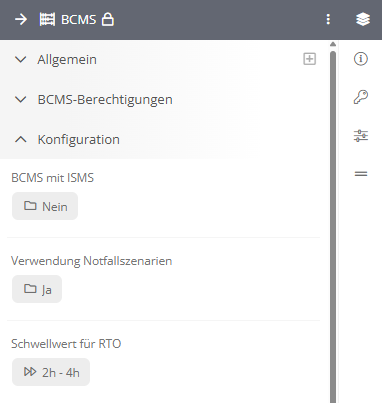The image size is (382, 403).
Task: Select the Nein chip under BCMS mit ISMS
Action: (45, 206)
